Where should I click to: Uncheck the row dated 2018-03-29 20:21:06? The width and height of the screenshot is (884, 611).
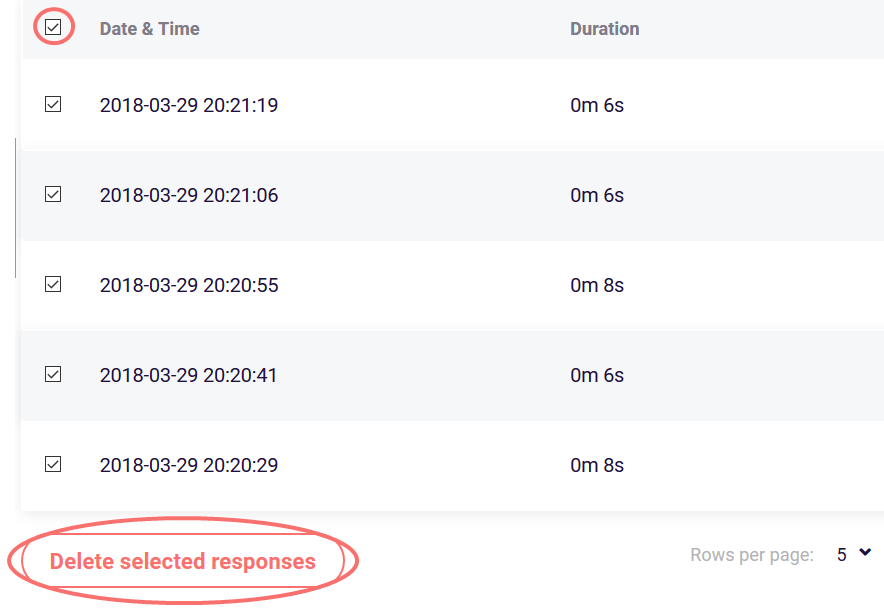pos(53,194)
